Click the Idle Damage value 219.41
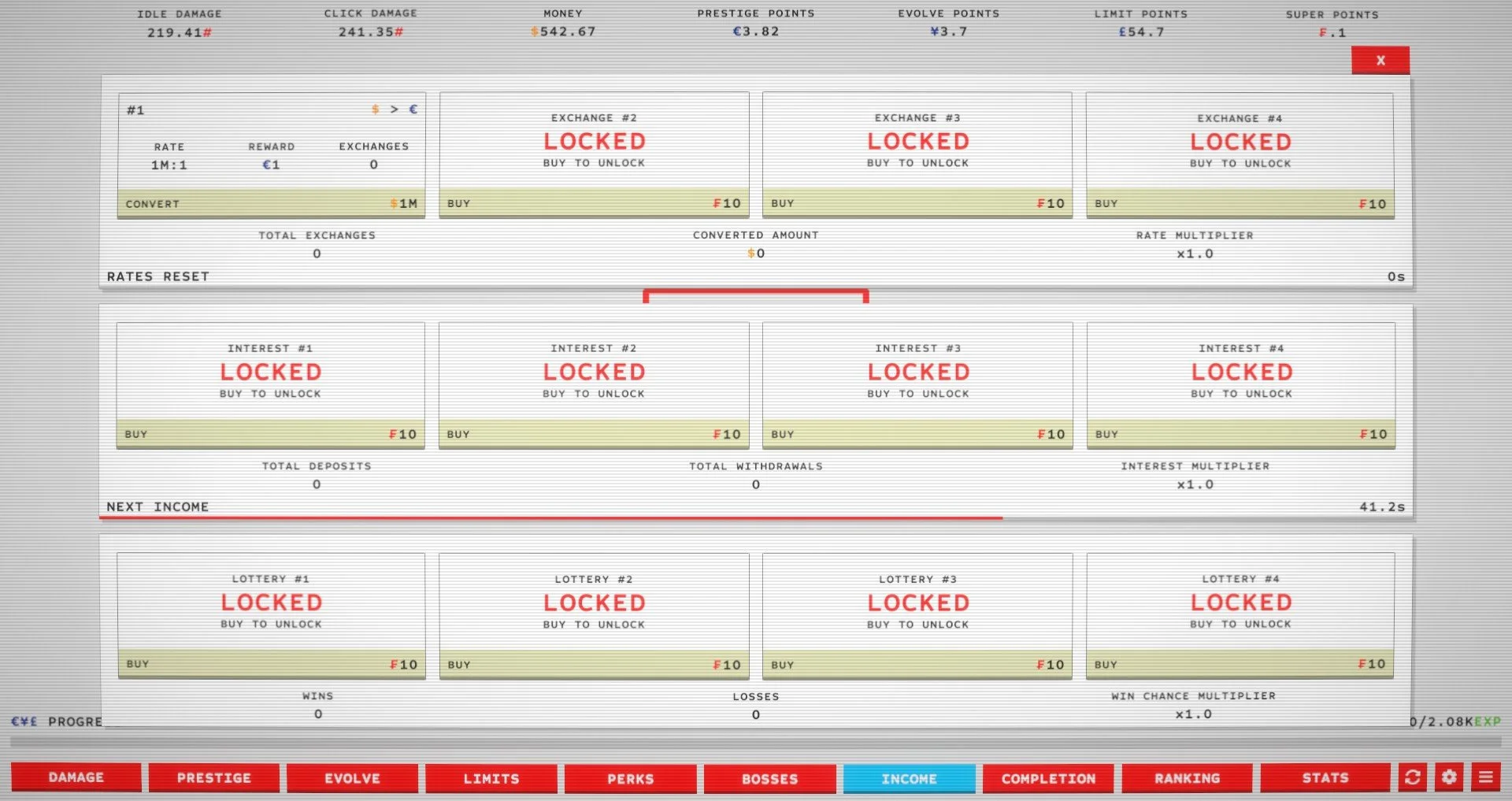Image resolution: width=1512 pixels, height=801 pixels. tap(180, 32)
